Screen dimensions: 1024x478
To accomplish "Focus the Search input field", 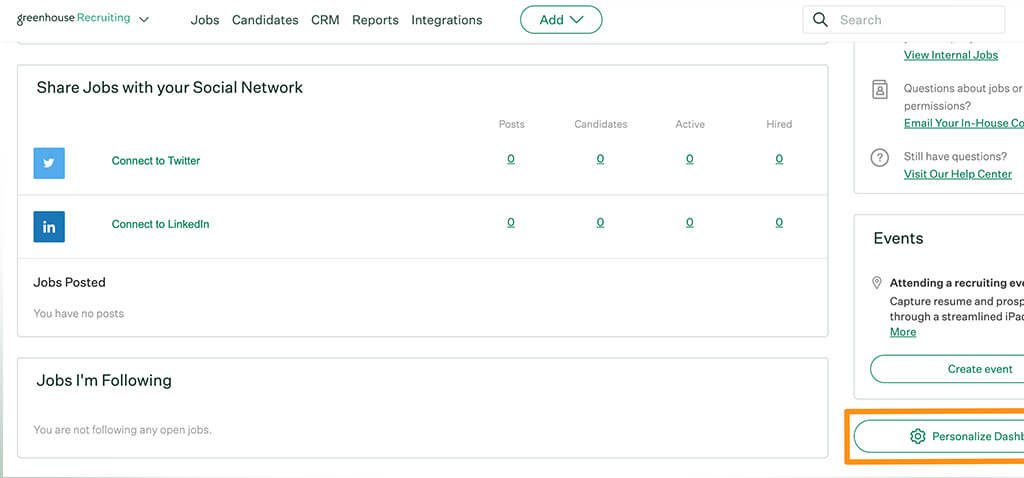I will (915, 20).
